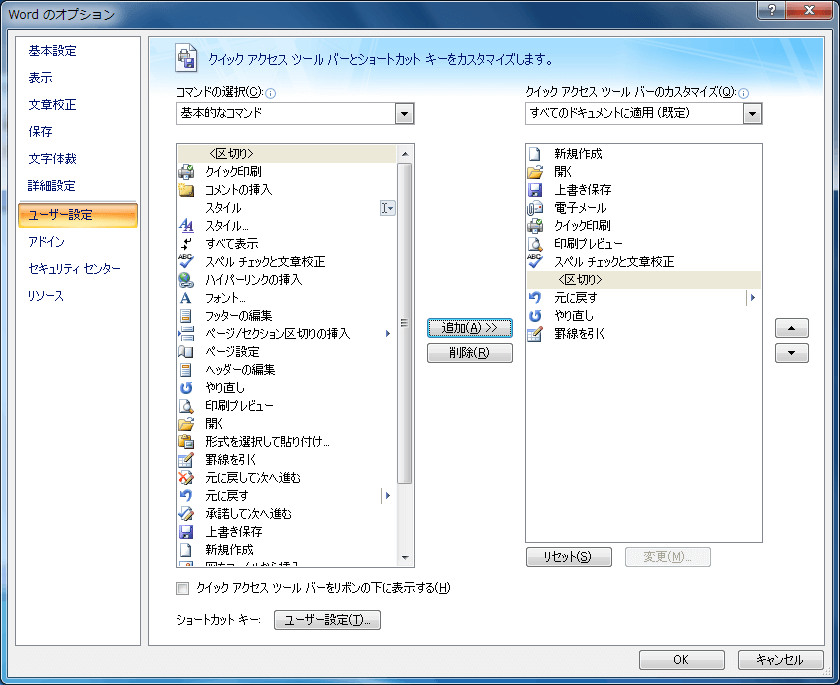The width and height of the screenshot is (840, 685).
Task: Switch to 表示 options page
Action: tap(41, 78)
